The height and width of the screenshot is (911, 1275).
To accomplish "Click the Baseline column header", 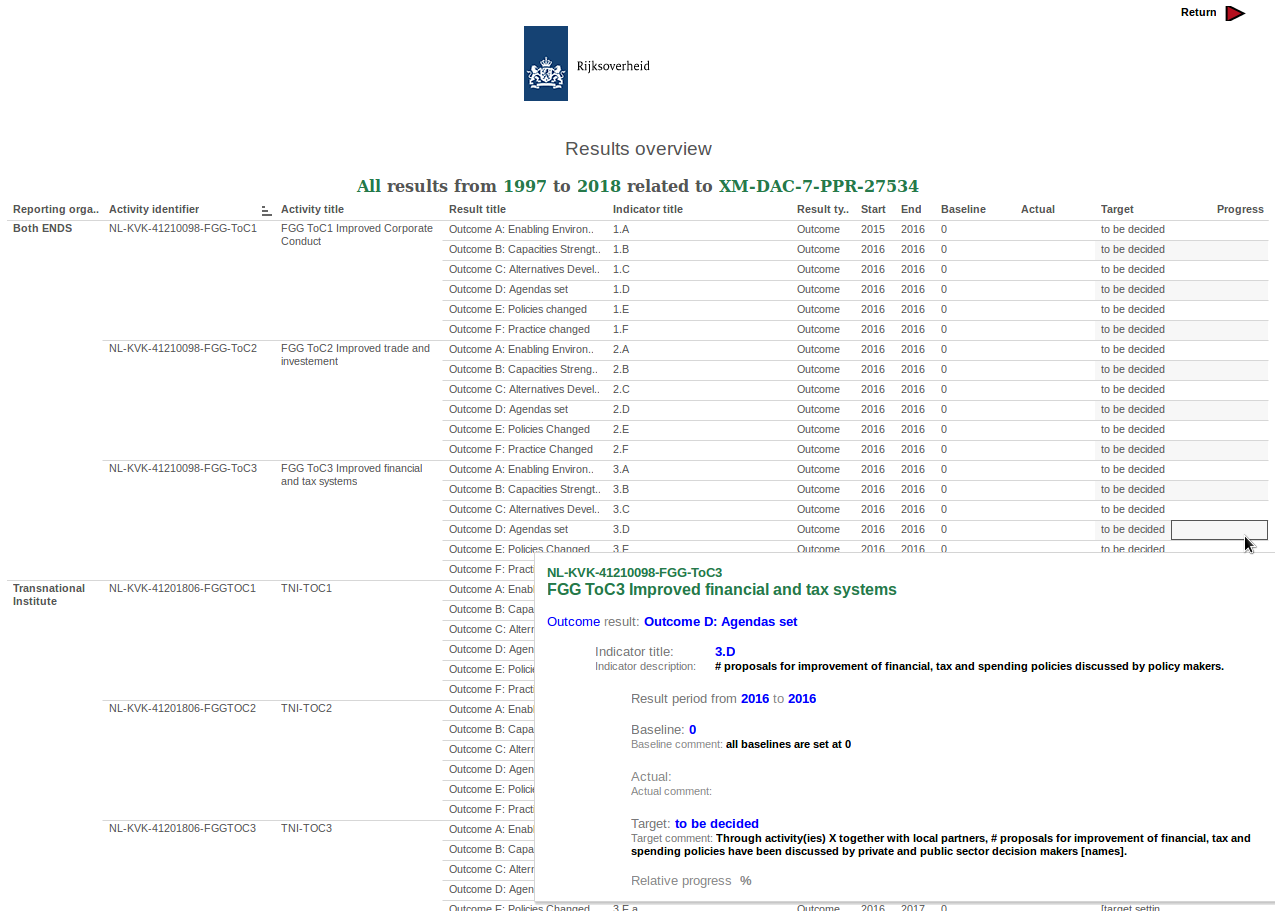I will click(x=962, y=210).
